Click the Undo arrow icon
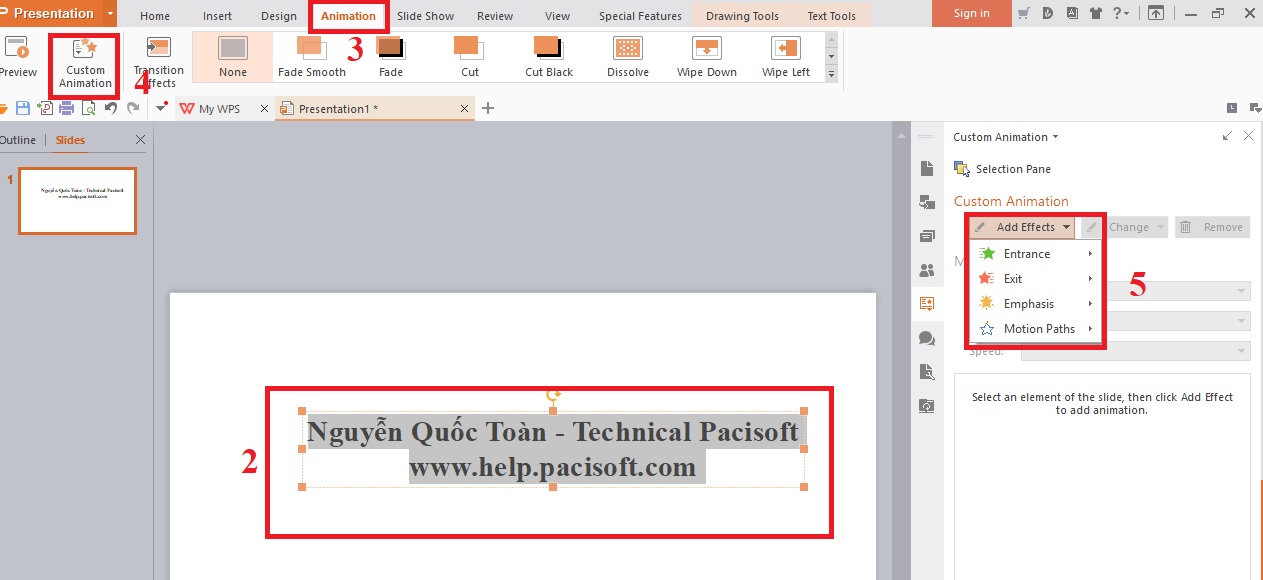1263x580 pixels. [x=112, y=108]
